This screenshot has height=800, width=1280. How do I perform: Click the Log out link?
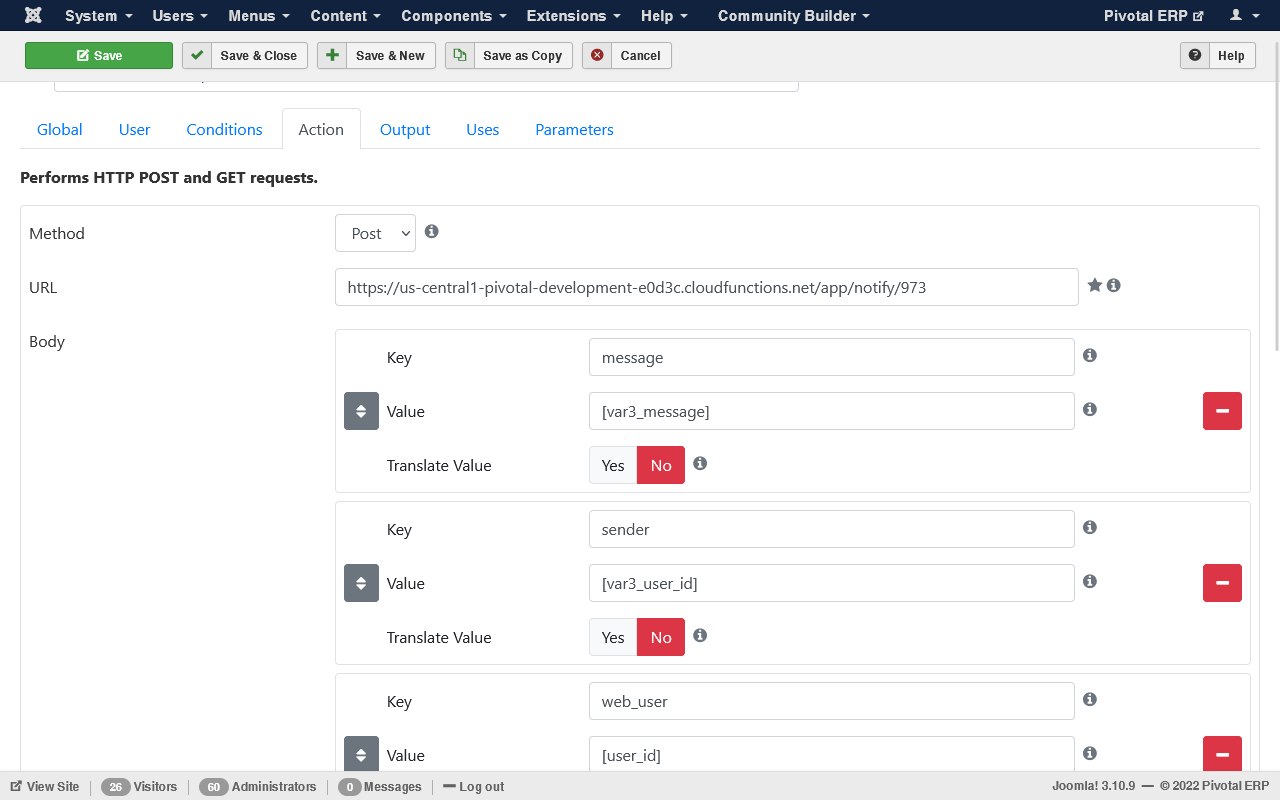pos(473,786)
